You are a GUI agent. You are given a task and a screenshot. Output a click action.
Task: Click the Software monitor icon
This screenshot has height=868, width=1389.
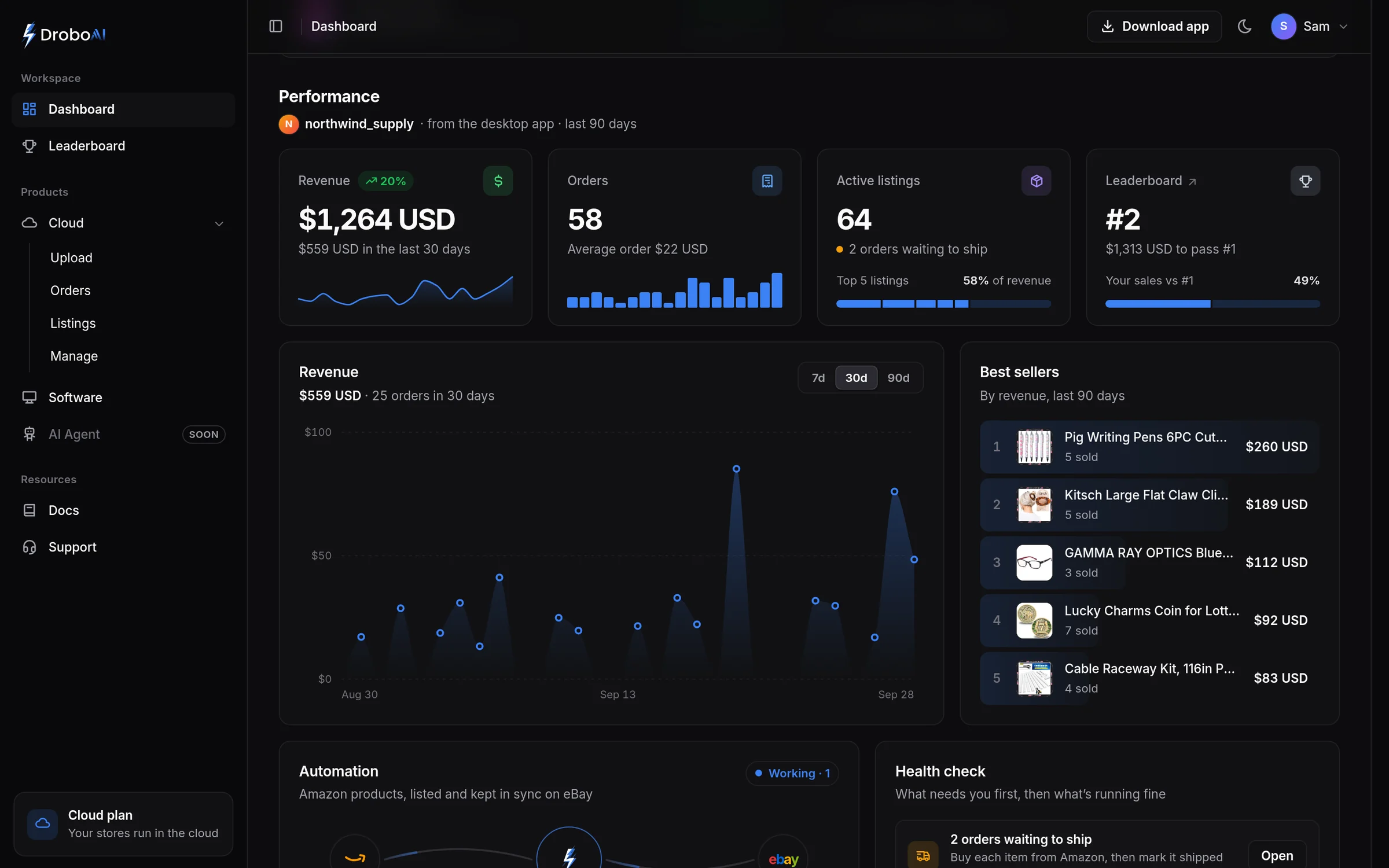click(29, 398)
